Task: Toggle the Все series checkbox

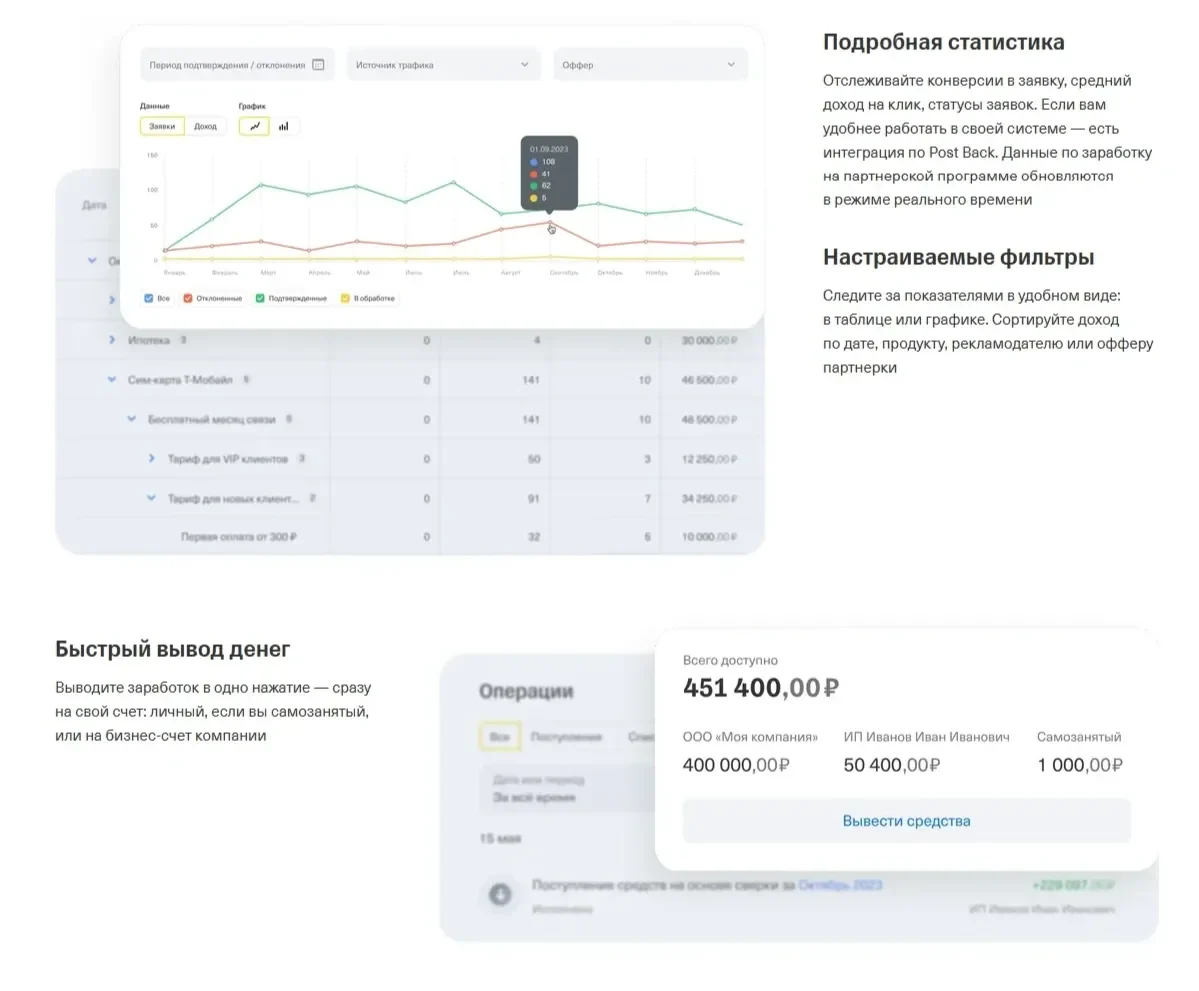Action: click(148, 298)
